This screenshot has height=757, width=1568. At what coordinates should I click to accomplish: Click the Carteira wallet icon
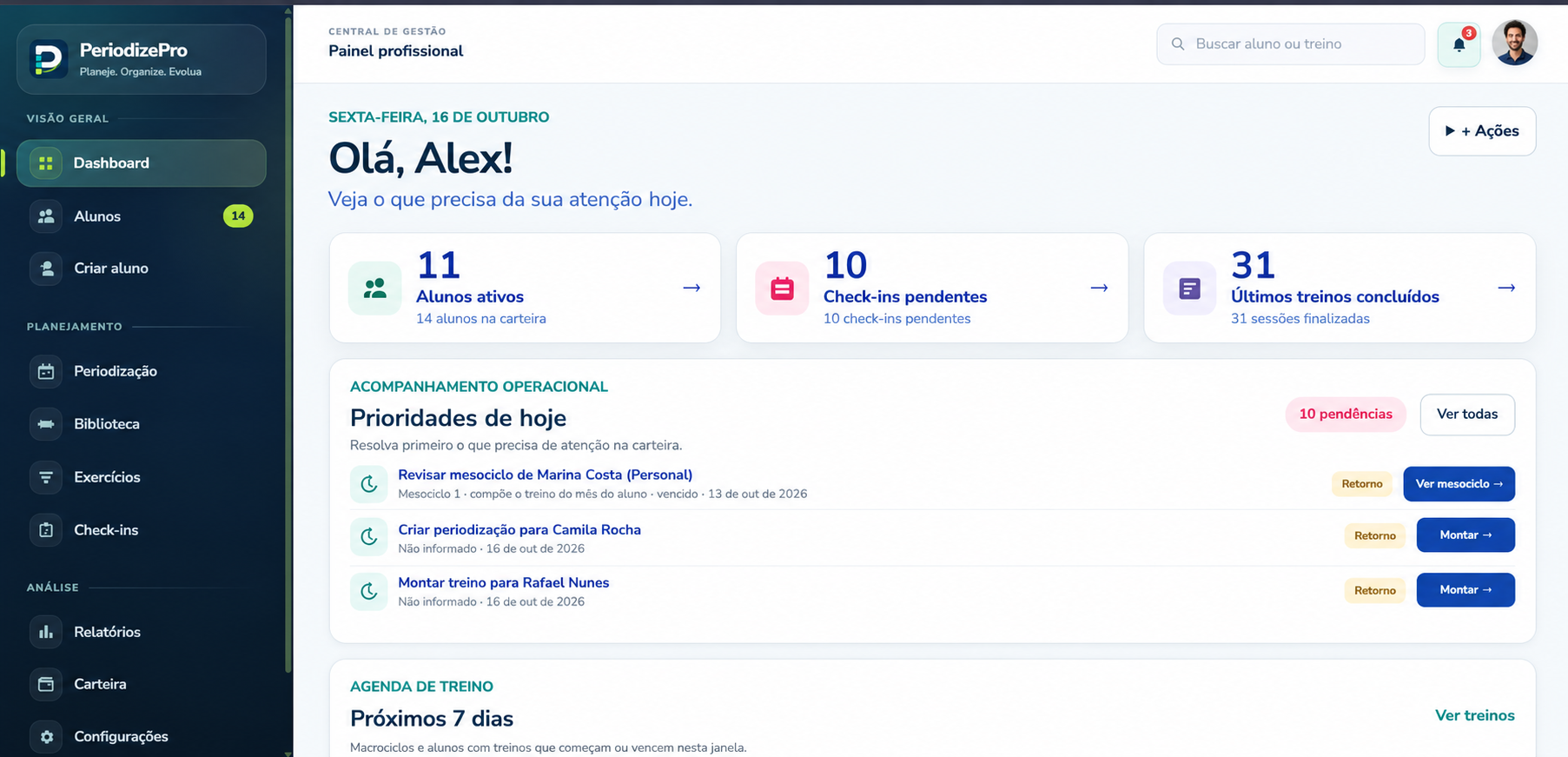46,684
